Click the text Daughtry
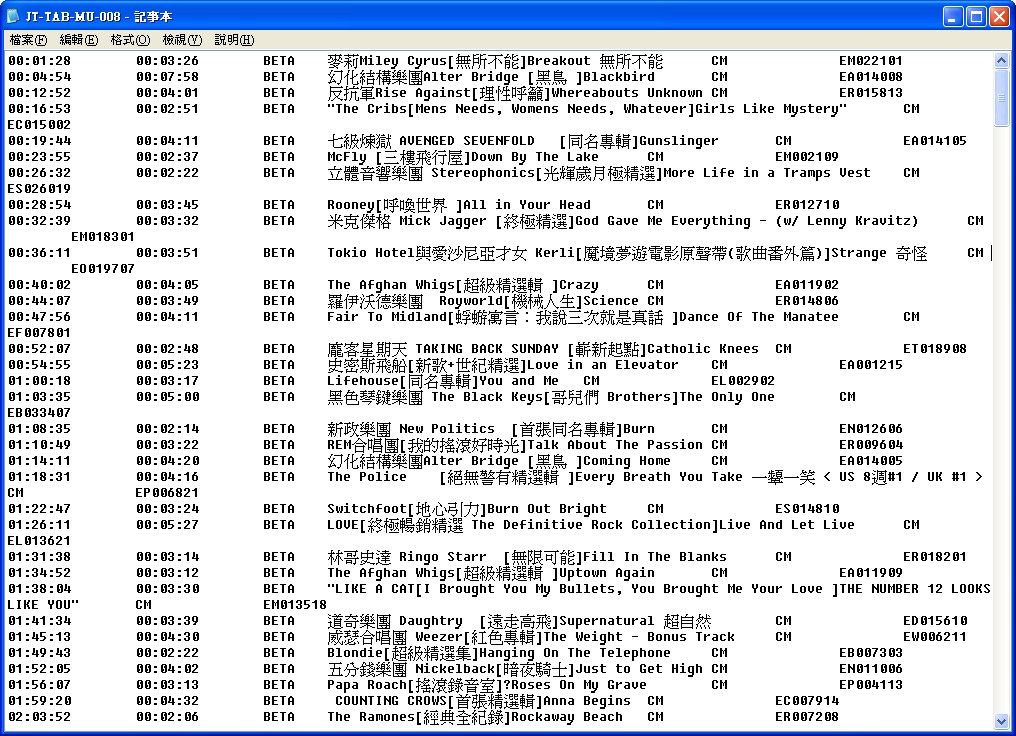 click(x=431, y=621)
